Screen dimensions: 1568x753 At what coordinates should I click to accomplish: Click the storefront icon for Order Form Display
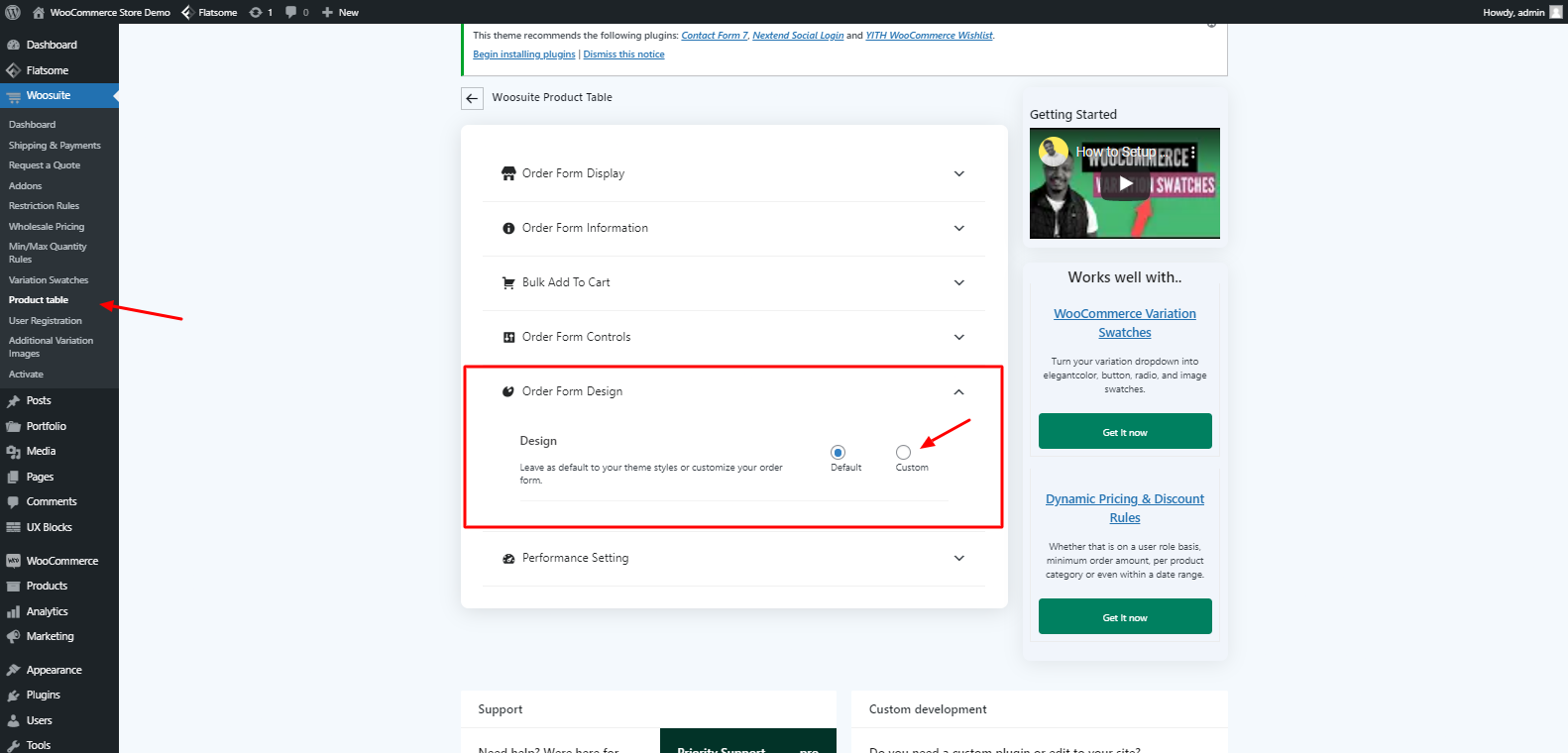pyautogui.click(x=508, y=173)
